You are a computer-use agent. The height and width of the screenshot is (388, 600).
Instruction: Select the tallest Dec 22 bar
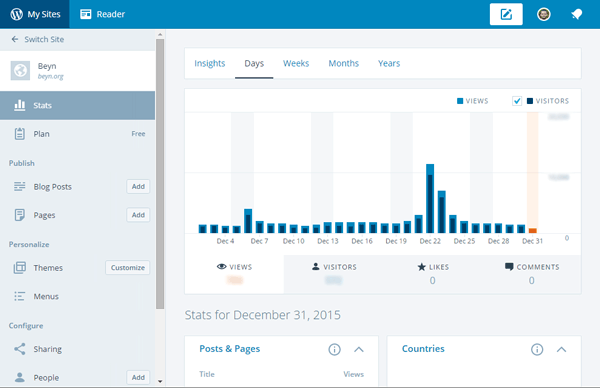(x=430, y=199)
